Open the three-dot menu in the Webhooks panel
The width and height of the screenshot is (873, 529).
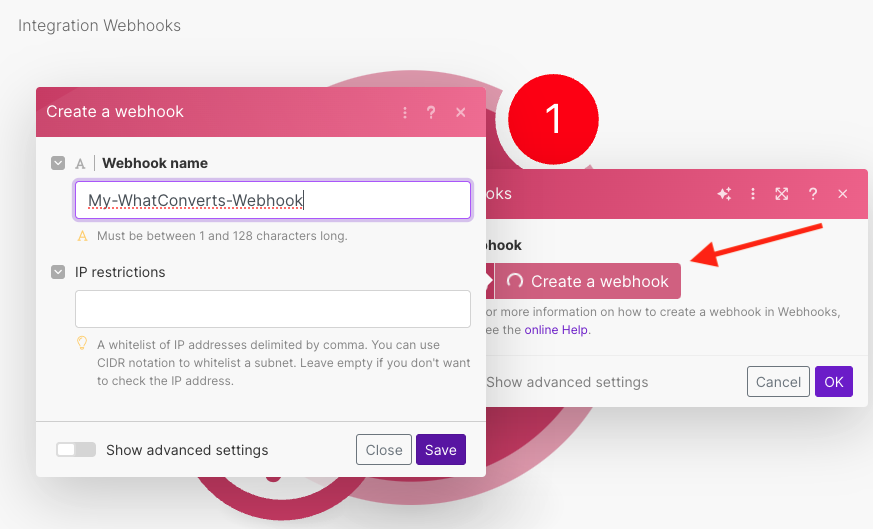pos(753,194)
